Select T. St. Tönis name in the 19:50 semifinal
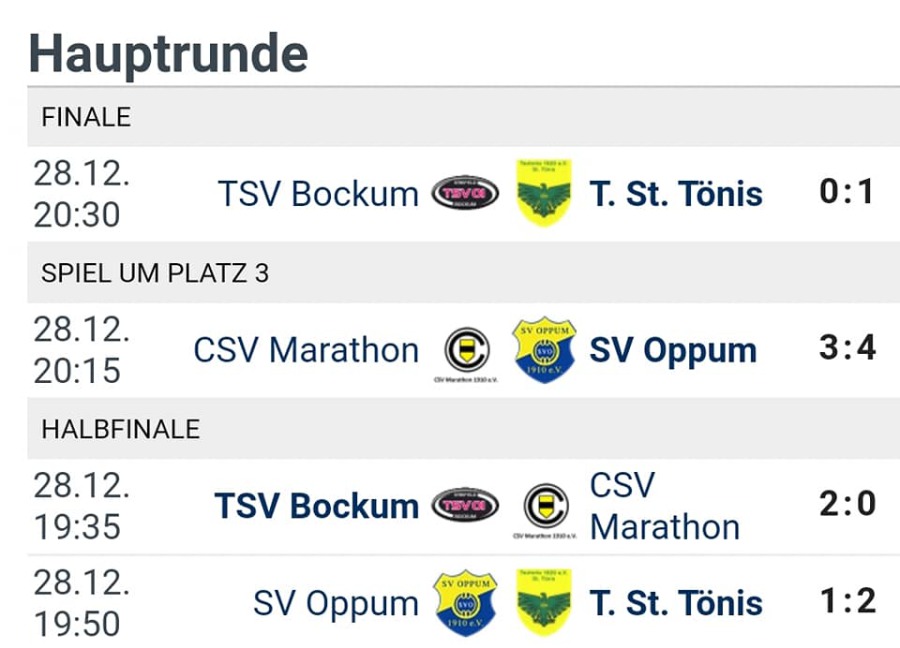The image size is (900, 648). [676, 604]
